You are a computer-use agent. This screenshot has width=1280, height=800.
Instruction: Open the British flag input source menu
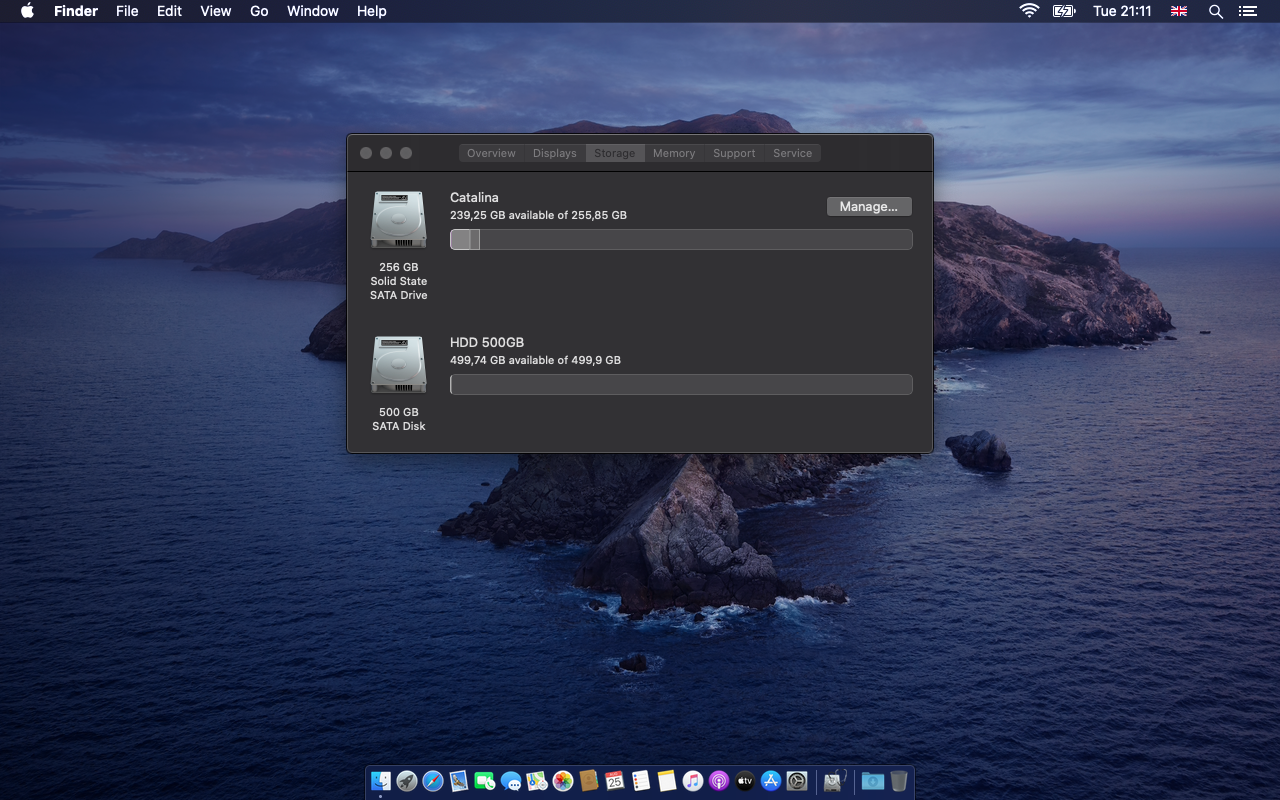(x=1179, y=11)
